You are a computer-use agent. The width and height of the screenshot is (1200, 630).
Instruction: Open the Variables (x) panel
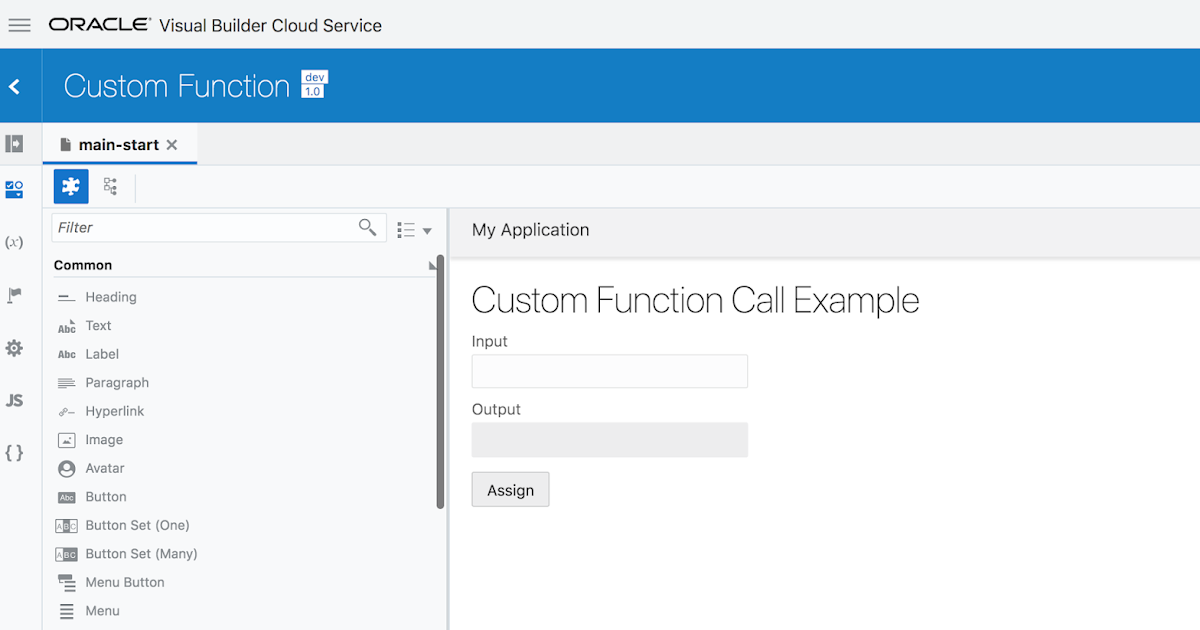[x=16, y=241]
